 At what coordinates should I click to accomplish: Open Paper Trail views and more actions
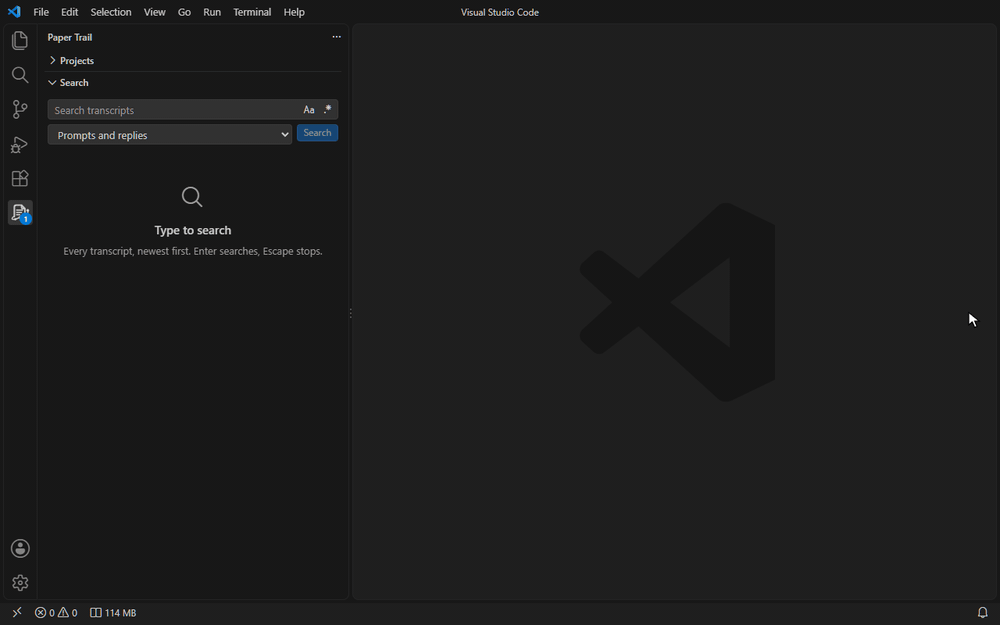(x=336, y=37)
